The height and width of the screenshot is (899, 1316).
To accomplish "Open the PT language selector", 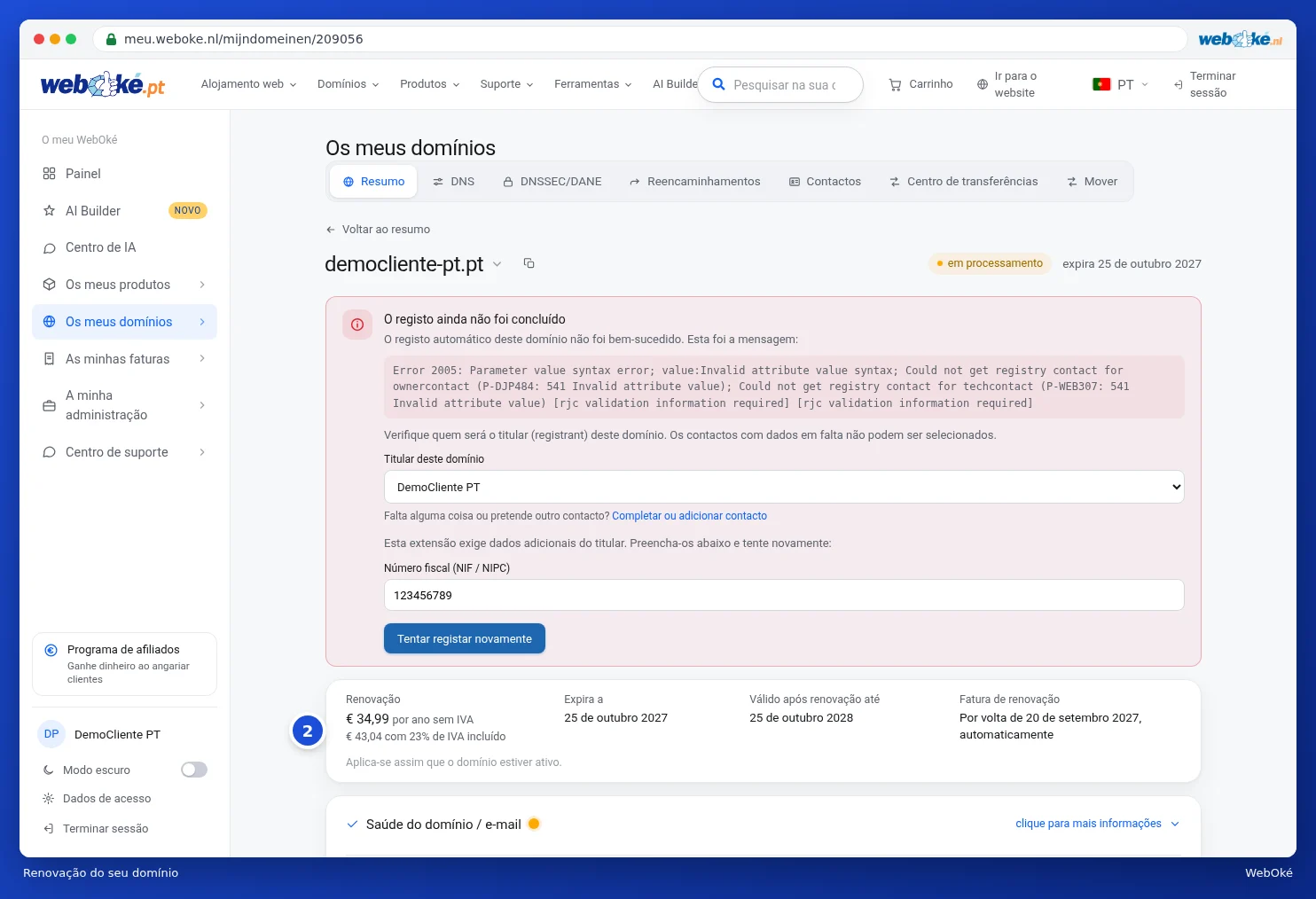I will [1121, 84].
